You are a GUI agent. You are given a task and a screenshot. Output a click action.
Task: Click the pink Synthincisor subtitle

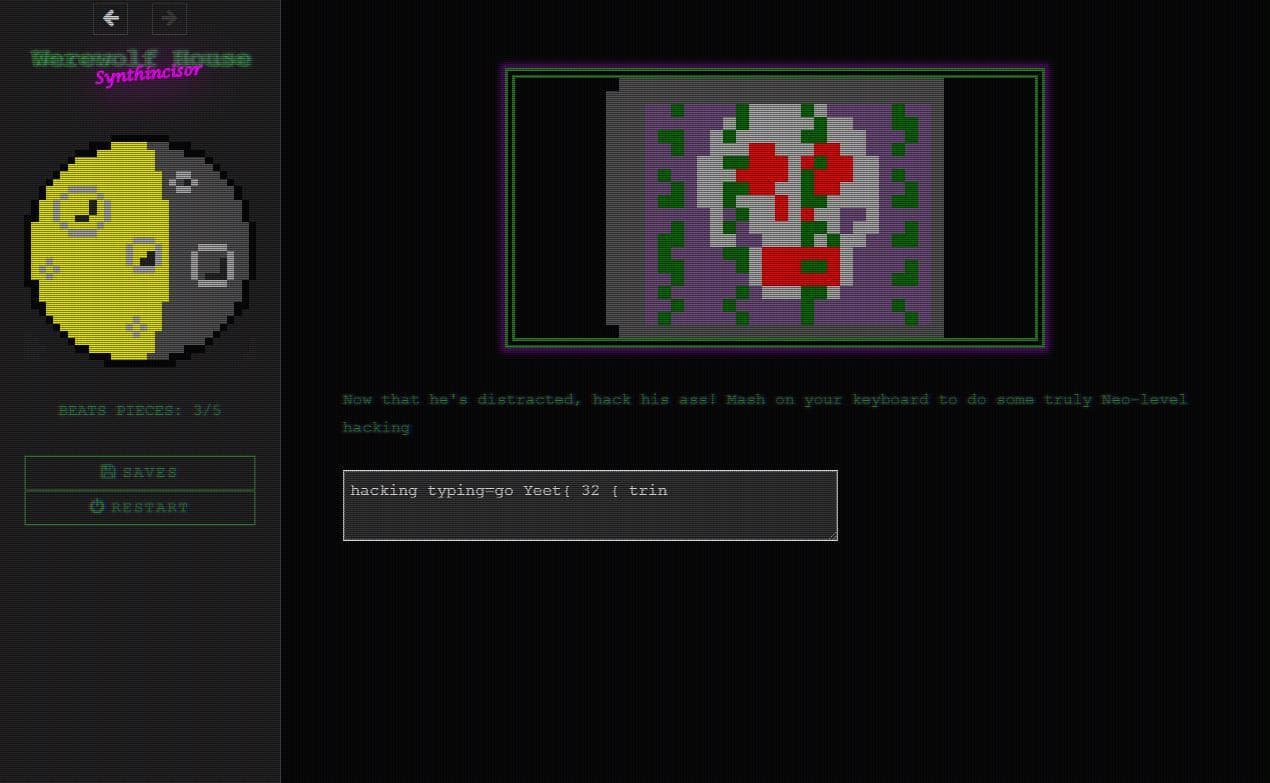pyautogui.click(x=148, y=75)
